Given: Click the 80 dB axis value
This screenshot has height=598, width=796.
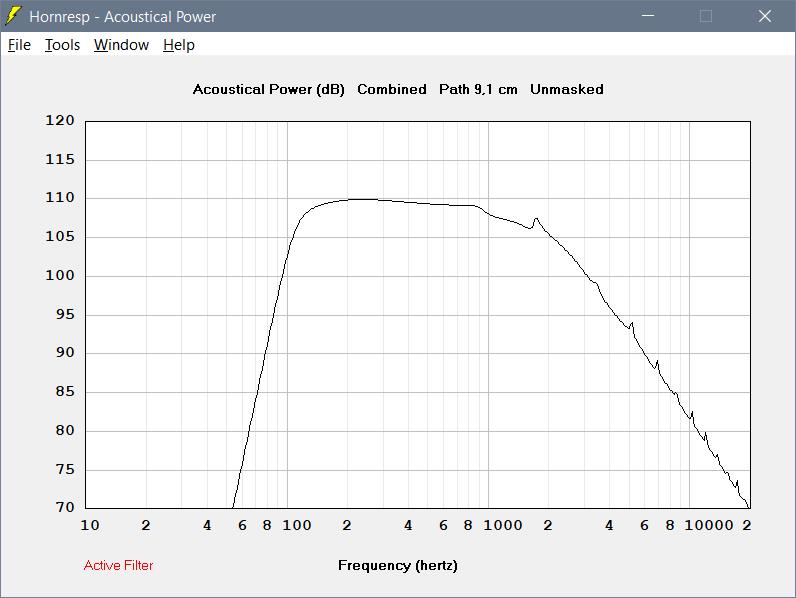Looking at the screenshot, I should [65, 430].
